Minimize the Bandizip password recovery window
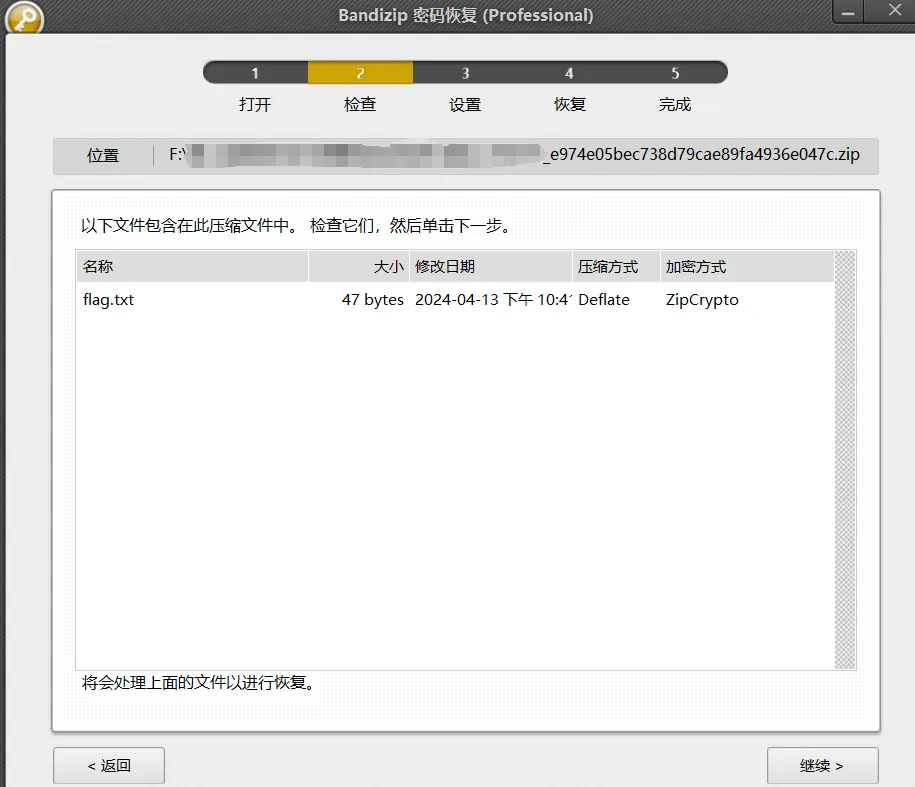This screenshot has height=787, width=915. pos(848,12)
